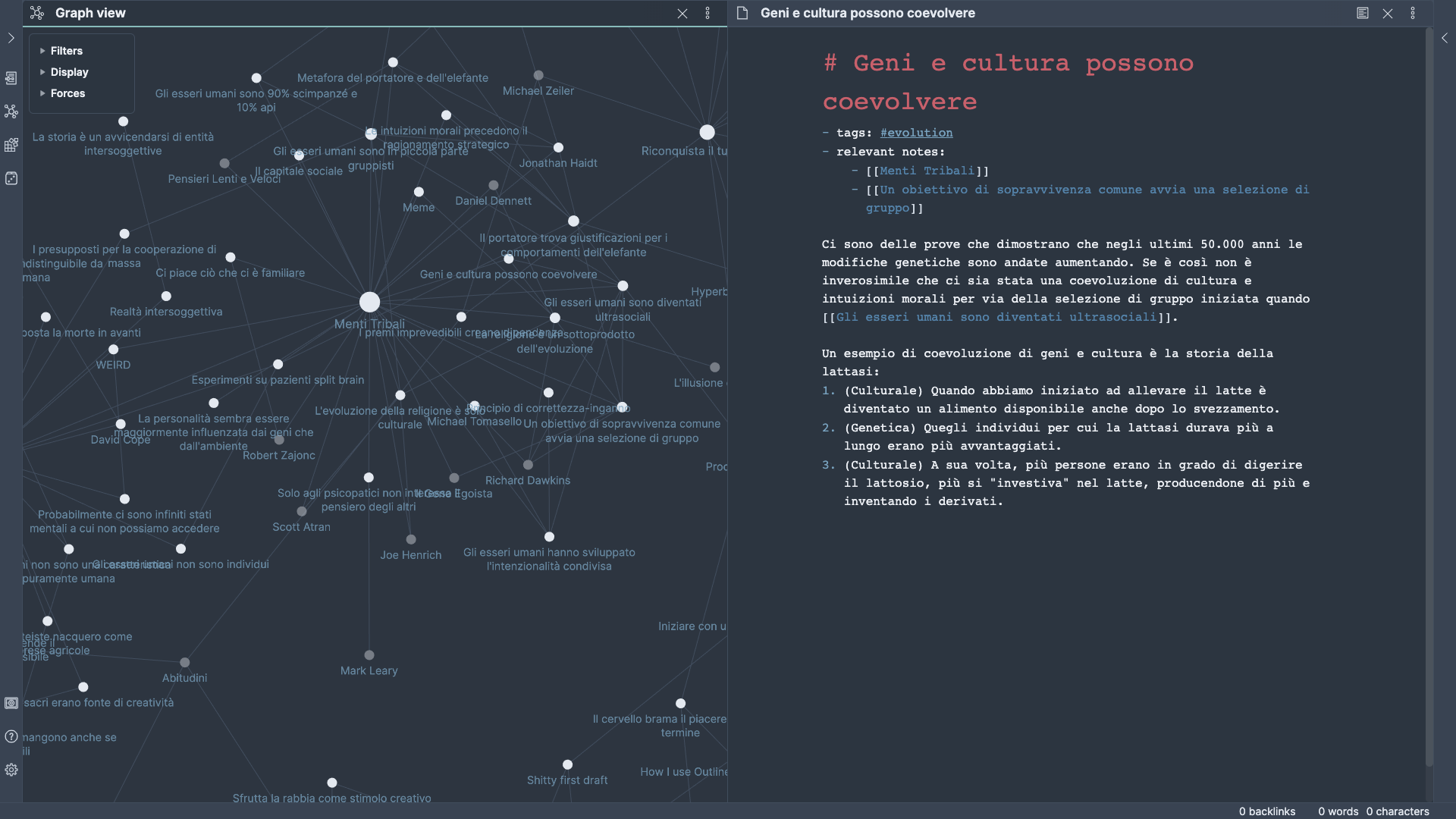
Task: Expand the Display section
Action: [x=69, y=72]
